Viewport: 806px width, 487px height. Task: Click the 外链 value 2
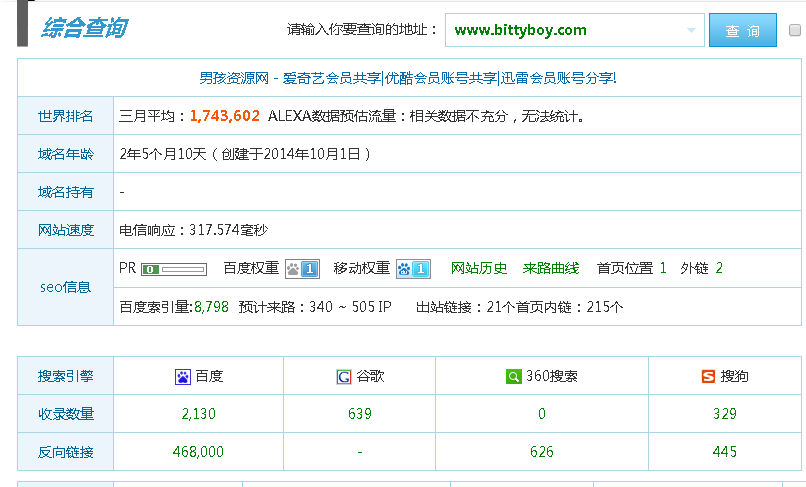pyautogui.click(x=719, y=268)
